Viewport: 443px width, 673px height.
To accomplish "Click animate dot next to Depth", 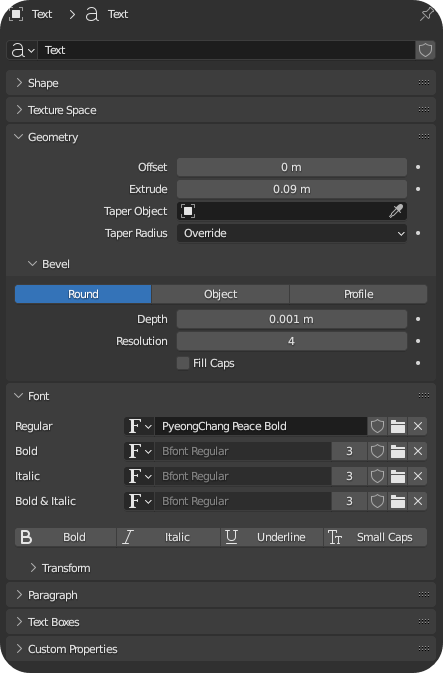I will pyautogui.click(x=418, y=319).
